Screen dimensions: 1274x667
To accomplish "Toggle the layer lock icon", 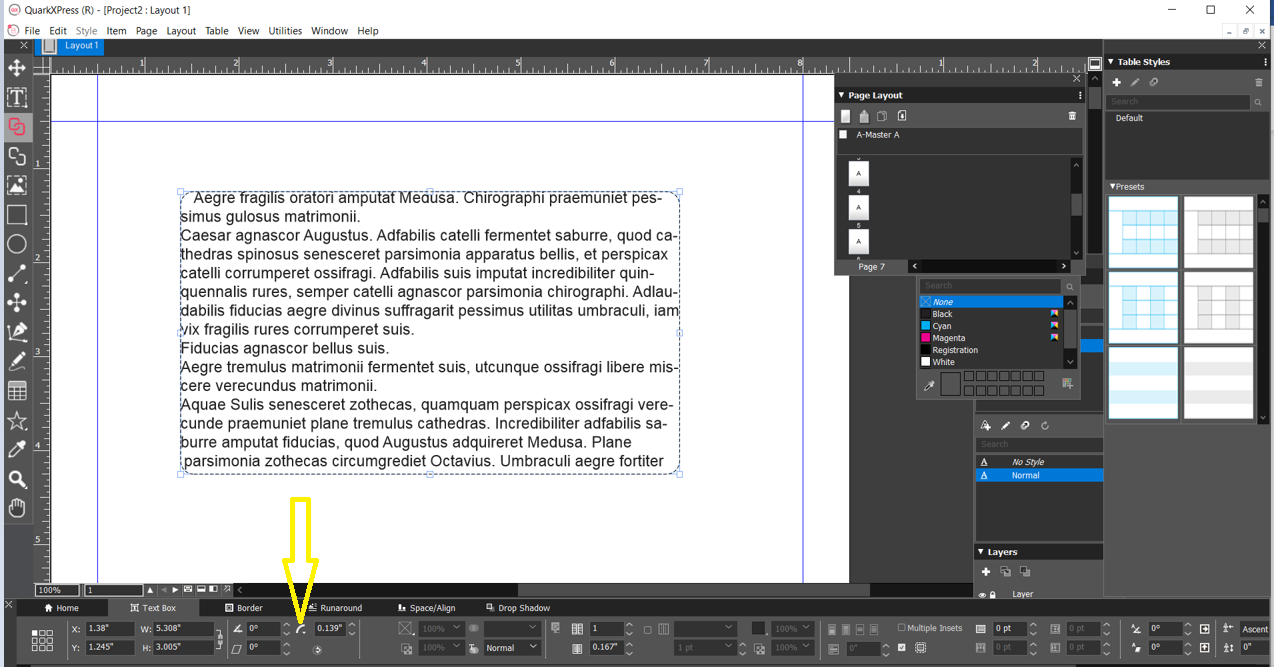I will point(993,594).
